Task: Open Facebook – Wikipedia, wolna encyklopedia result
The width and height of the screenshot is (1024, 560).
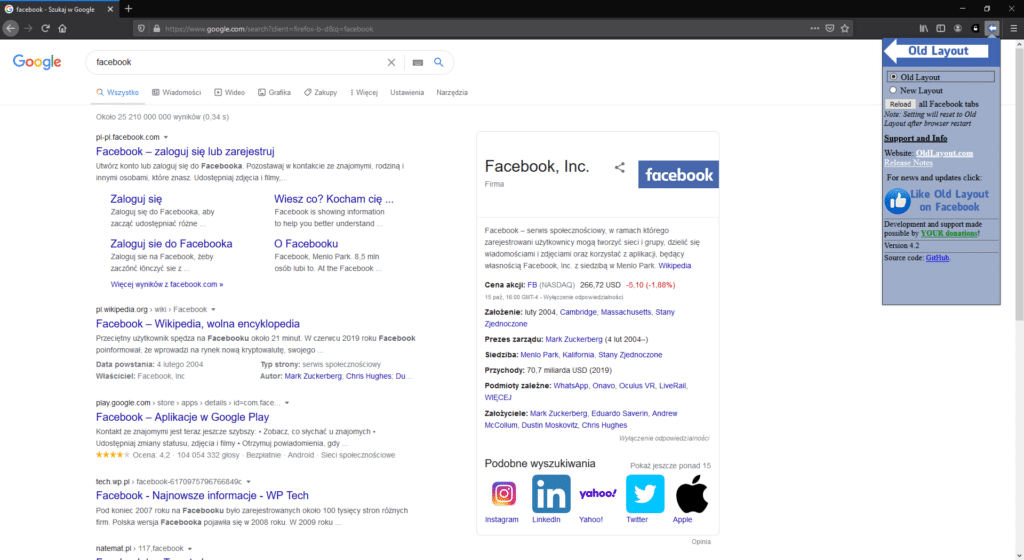Action: pos(198,324)
